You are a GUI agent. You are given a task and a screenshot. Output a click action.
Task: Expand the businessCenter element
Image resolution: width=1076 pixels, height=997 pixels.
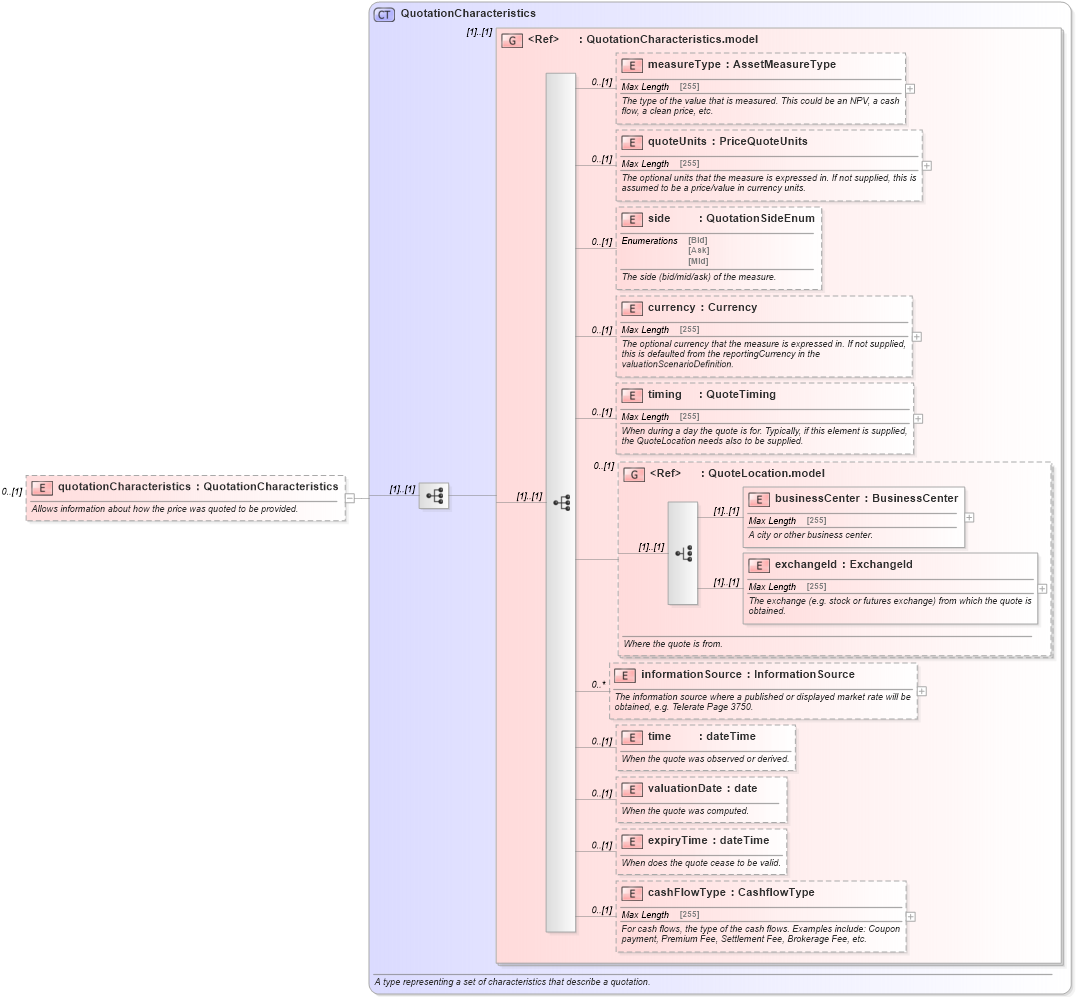point(969,518)
